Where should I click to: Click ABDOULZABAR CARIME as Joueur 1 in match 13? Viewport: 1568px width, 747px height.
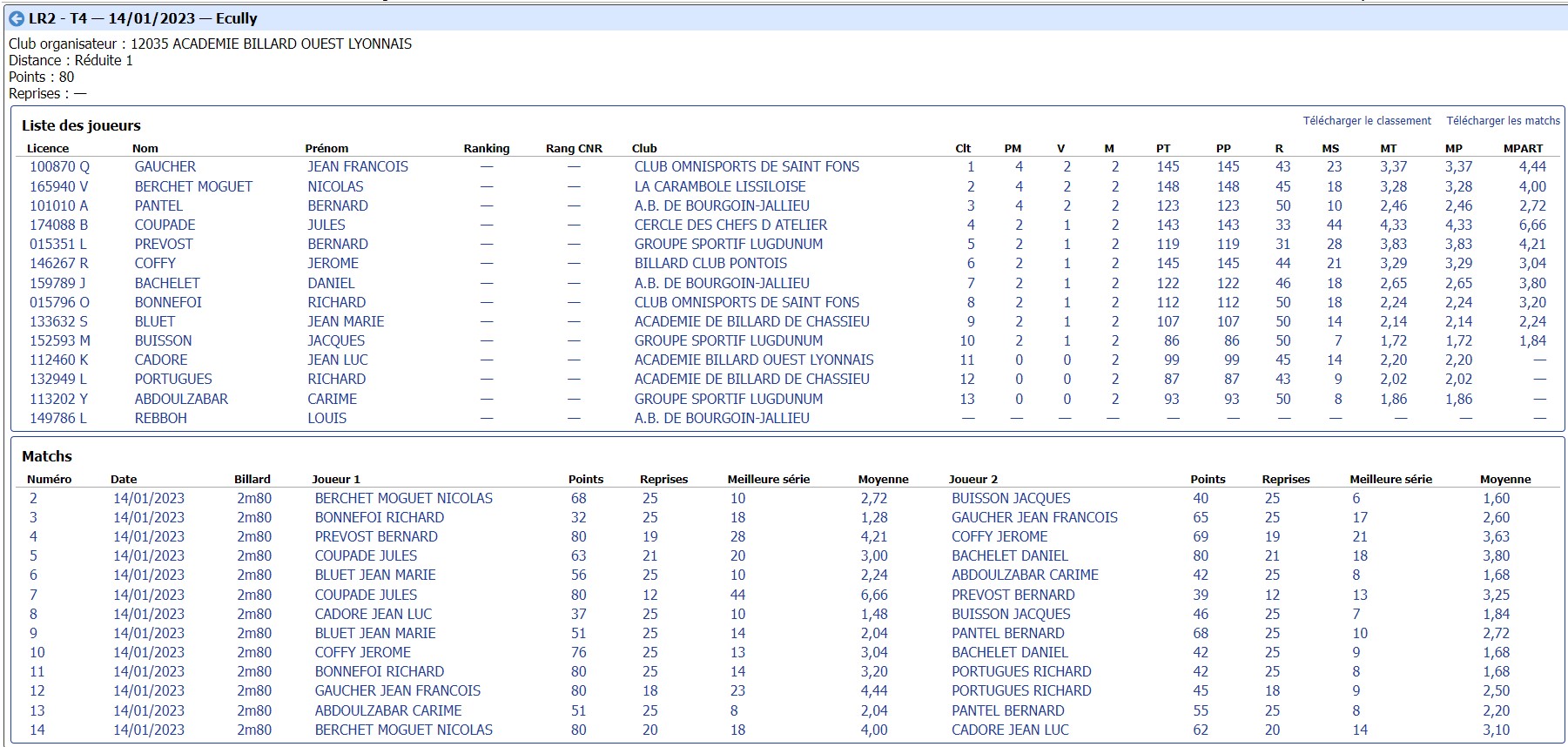(388, 710)
